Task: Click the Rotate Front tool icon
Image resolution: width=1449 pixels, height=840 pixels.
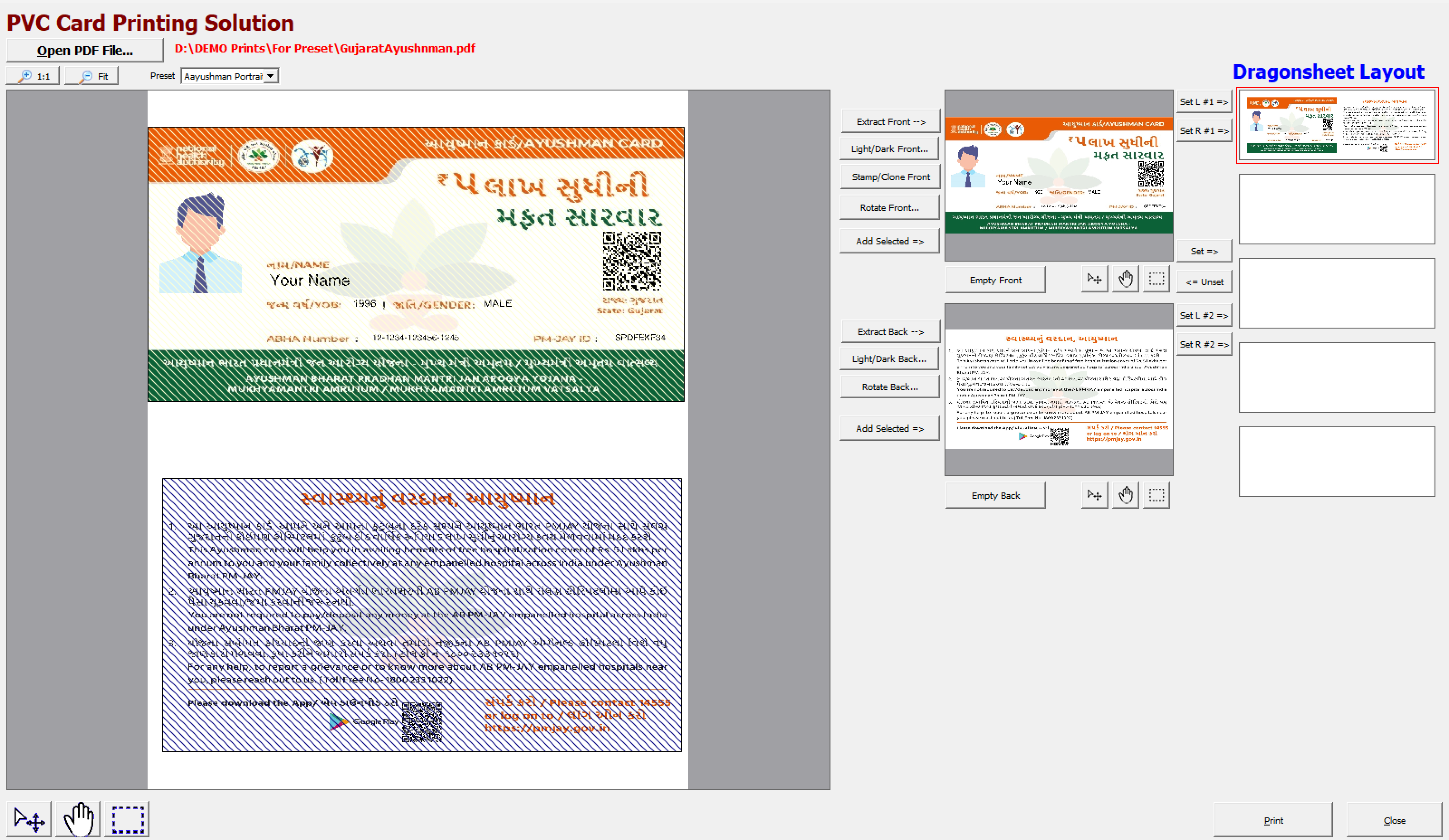Action: 888,209
